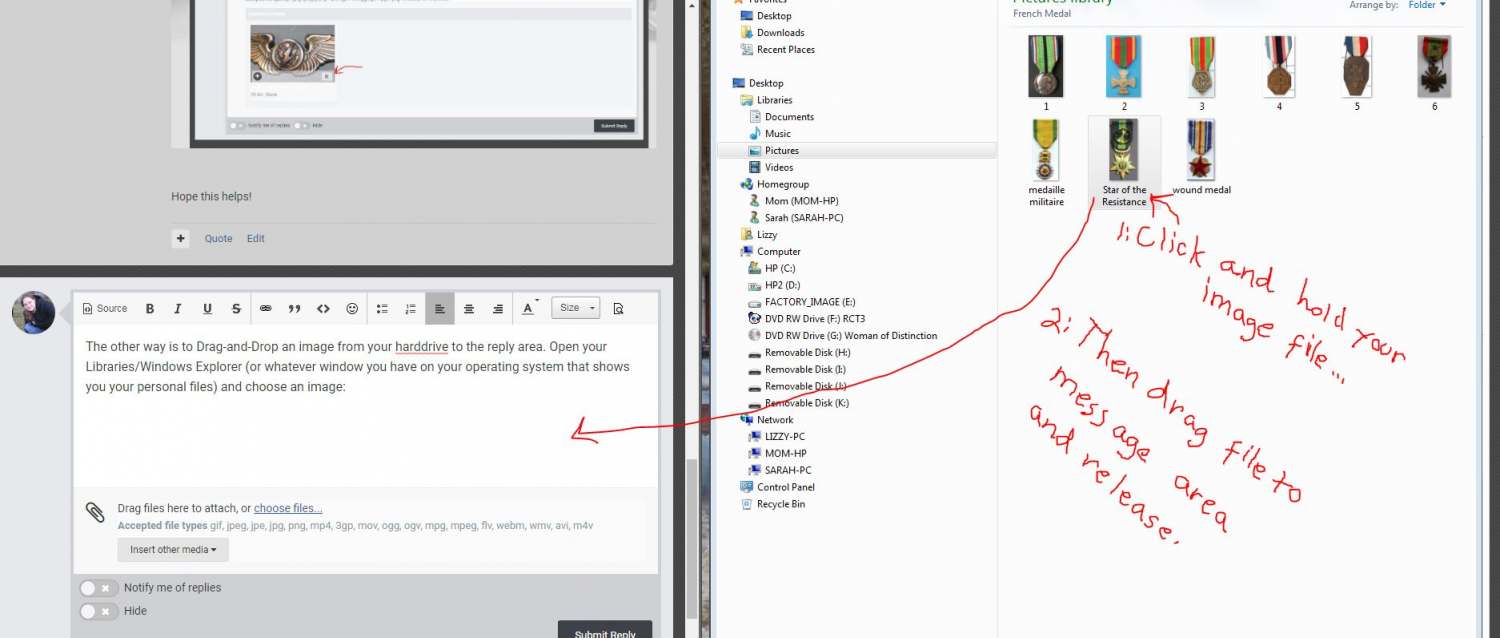This screenshot has height=638, width=1500.
Task: Enable Notify me of replies
Action: (x=98, y=588)
